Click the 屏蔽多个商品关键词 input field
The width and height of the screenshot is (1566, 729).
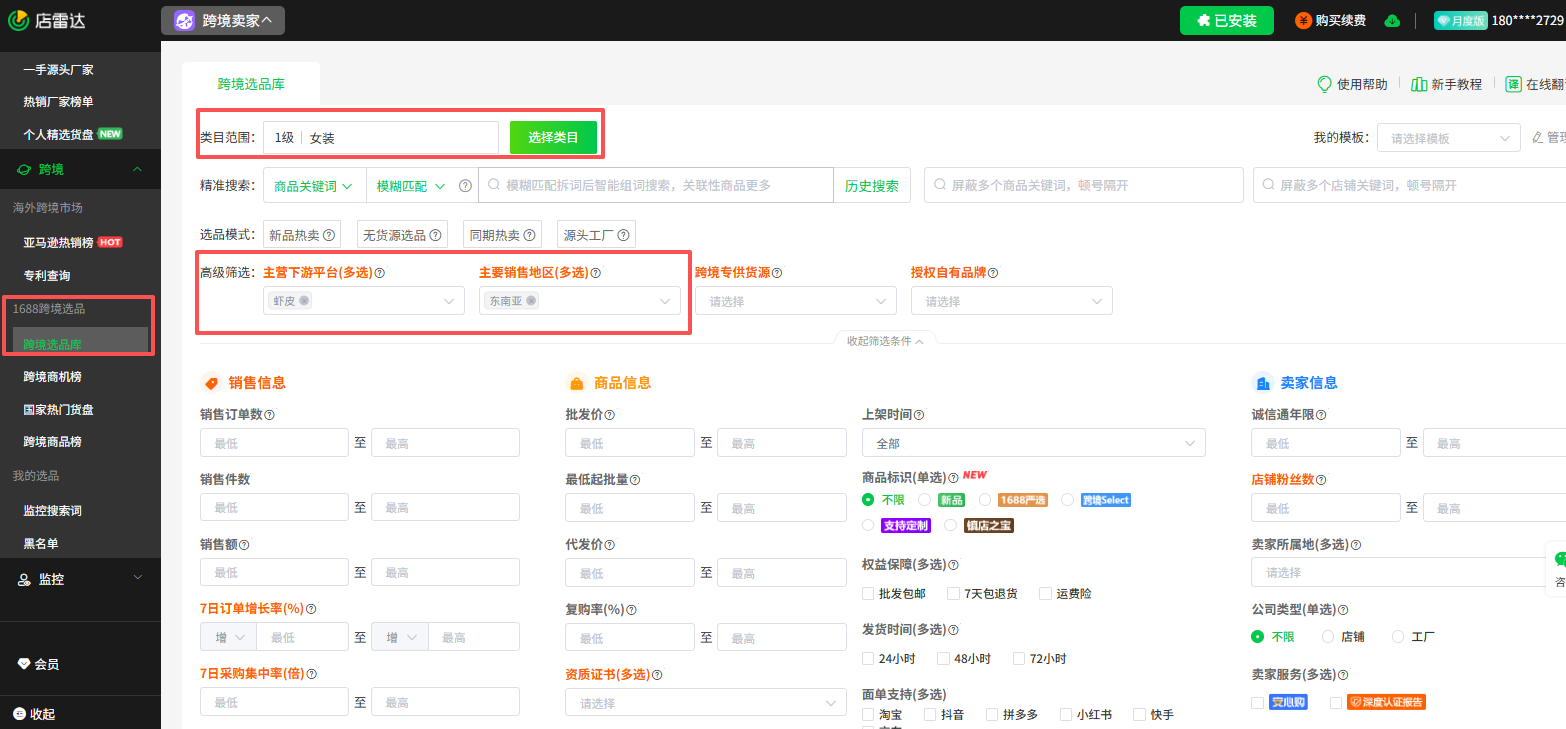1083,184
